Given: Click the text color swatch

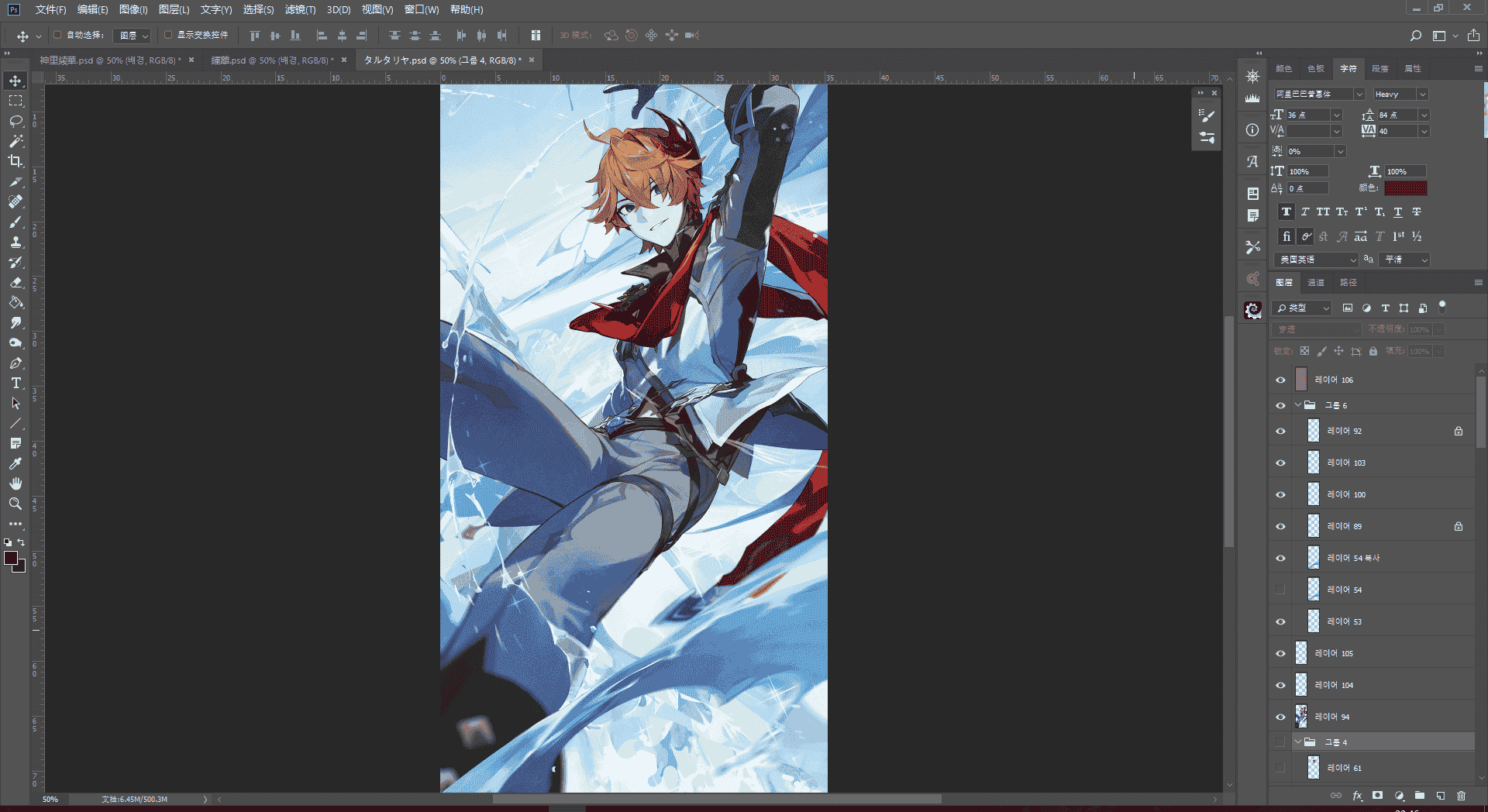Looking at the screenshot, I should pos(1405,188).
